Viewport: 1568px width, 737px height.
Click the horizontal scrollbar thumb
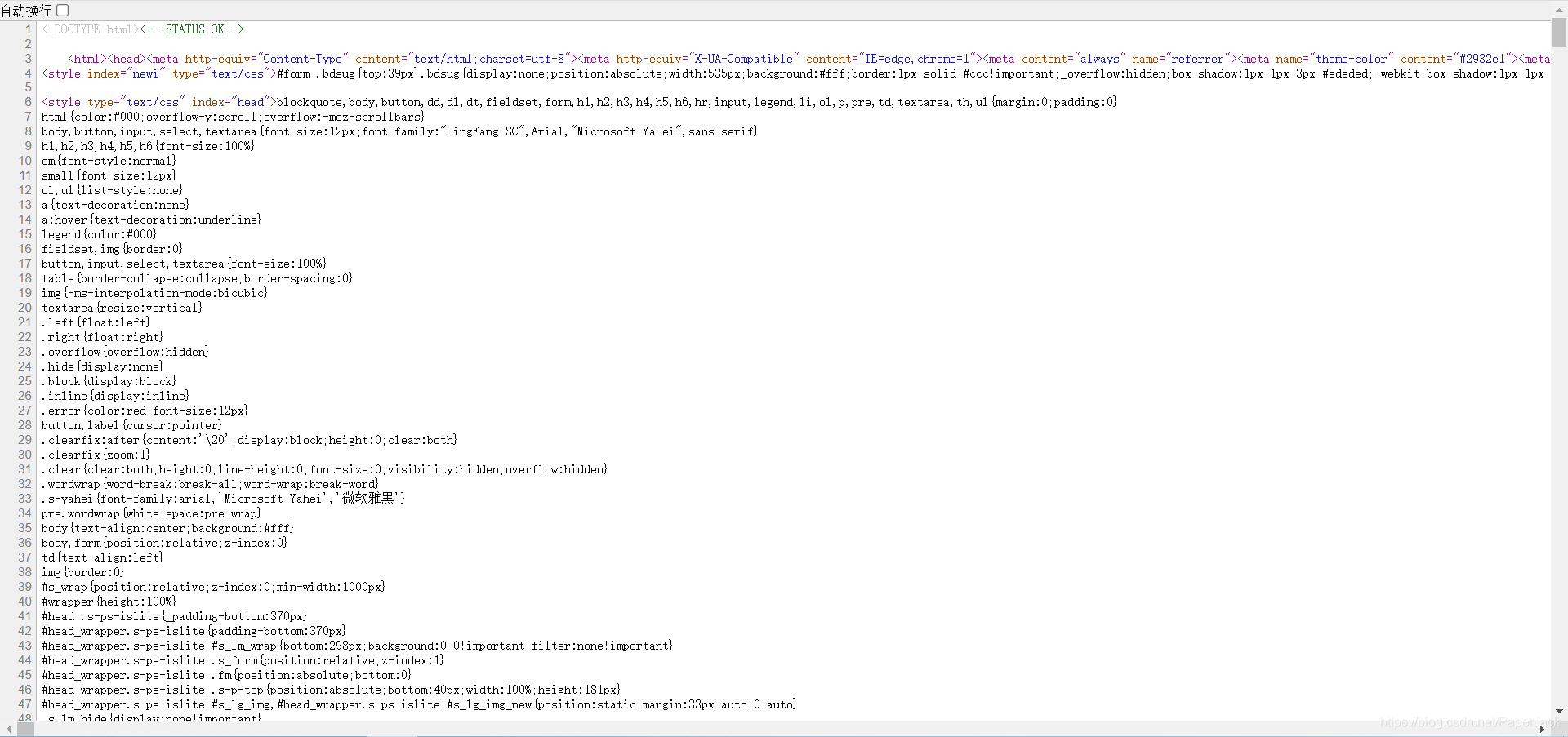(26, 729)
